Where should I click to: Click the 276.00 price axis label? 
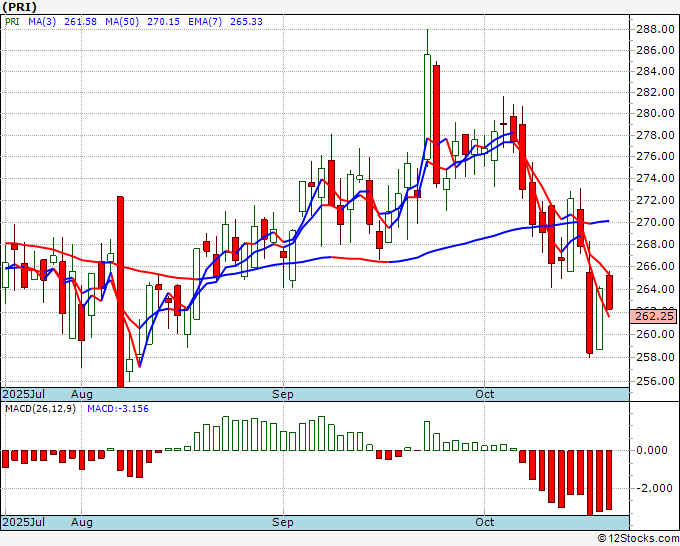point(655,156)
